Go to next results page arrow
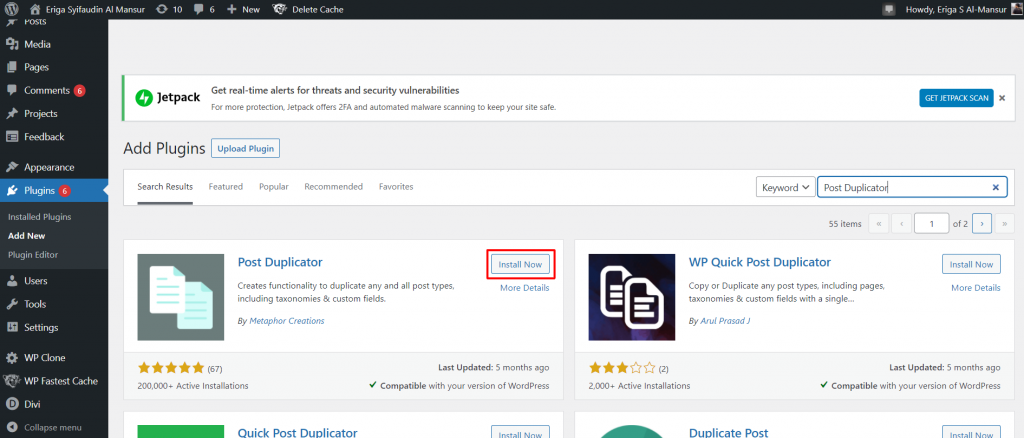Image resolution: width=1024 pixels, height=438 pixels. pos(981,224)
